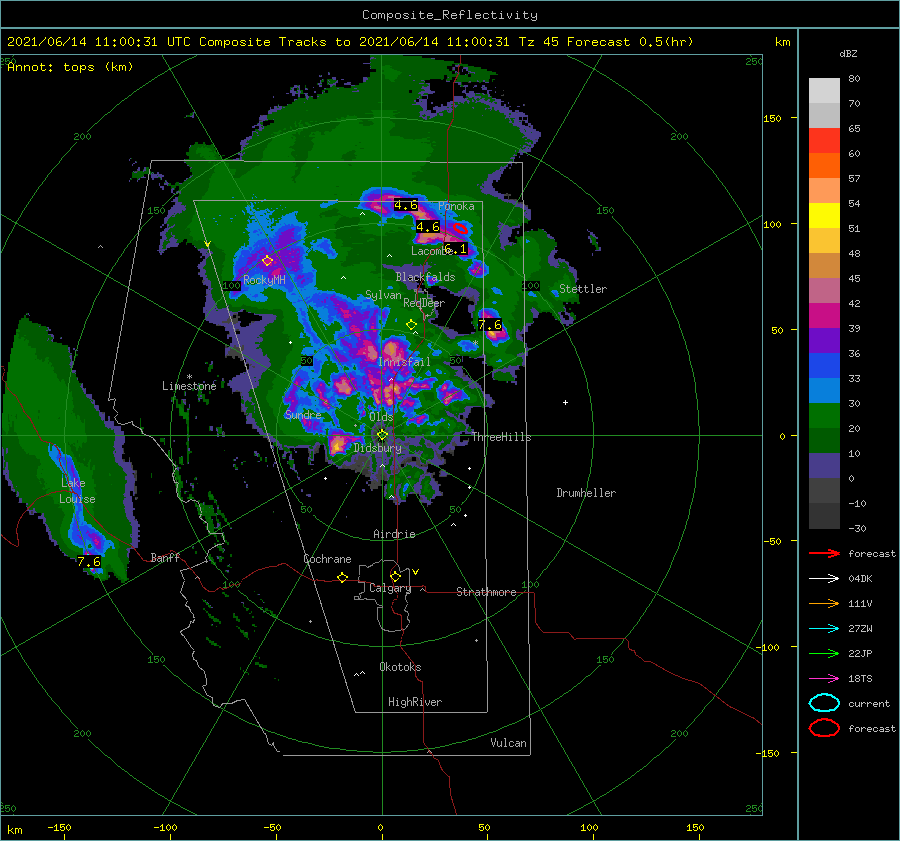
Task: Select the cyan current ellipse in legend
Action: tap(824, 703)
